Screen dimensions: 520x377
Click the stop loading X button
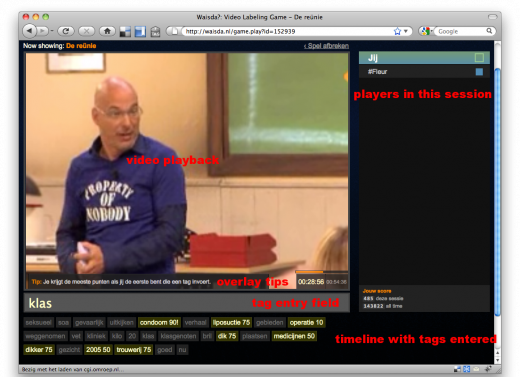[x=86, y=31]
